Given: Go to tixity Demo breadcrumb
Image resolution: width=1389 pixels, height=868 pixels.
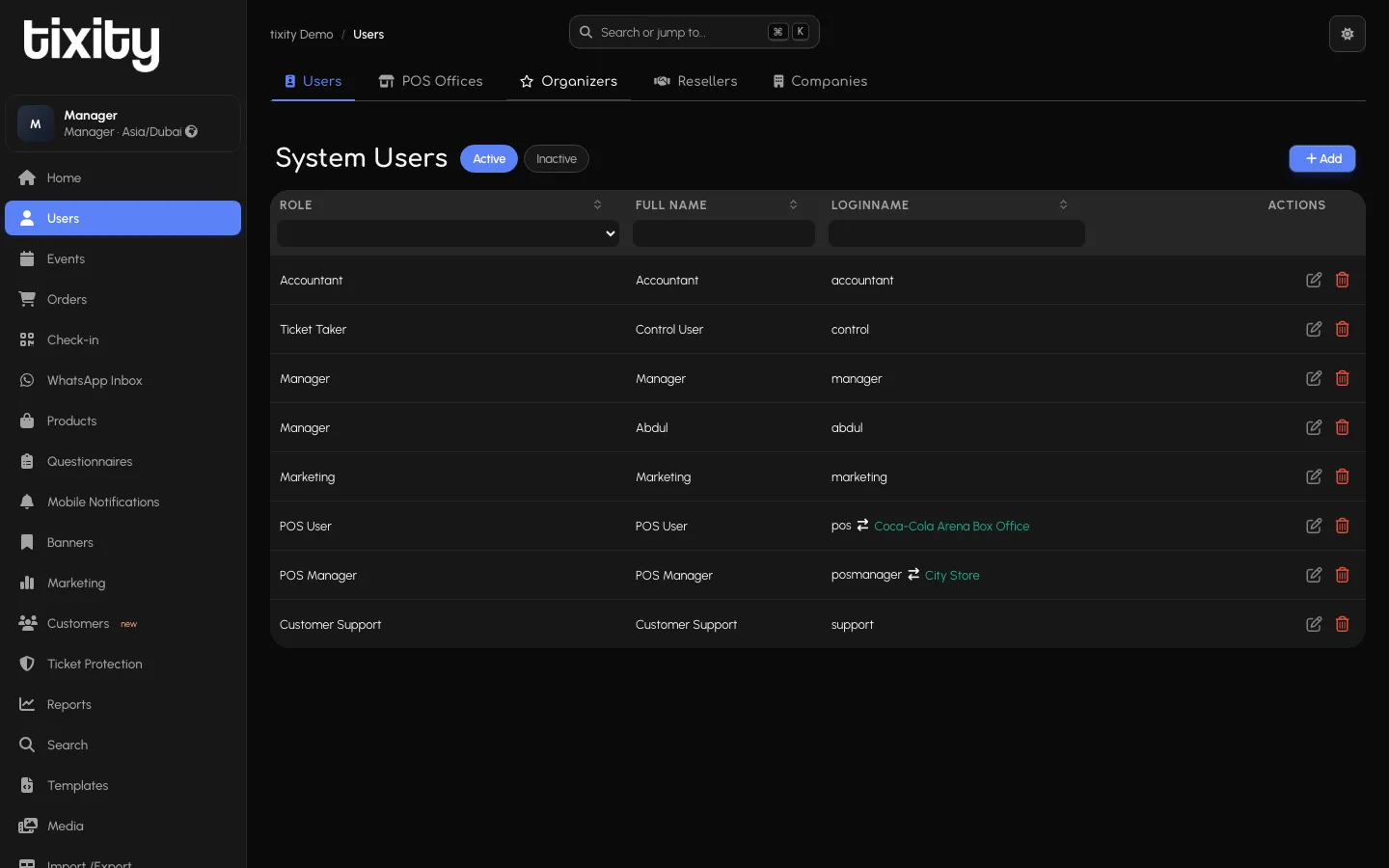Looking at the screenshot, I should tap(302, 35).
